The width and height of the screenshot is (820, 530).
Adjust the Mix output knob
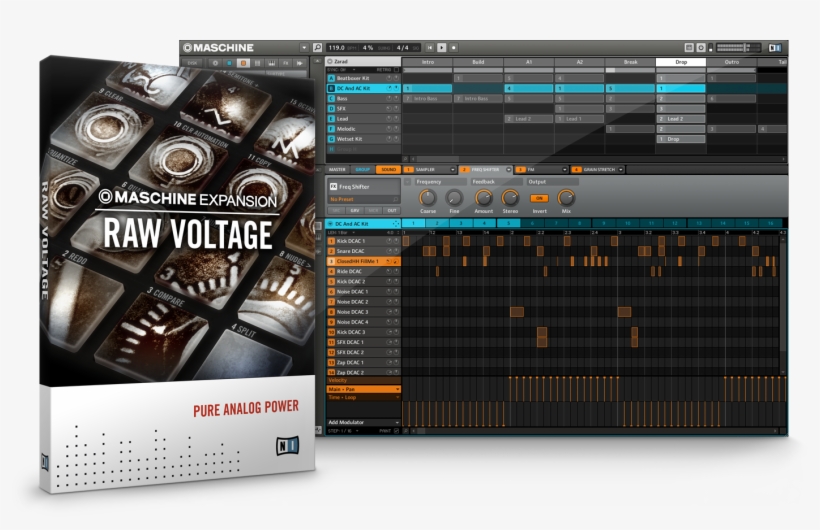tap(566, 198)
